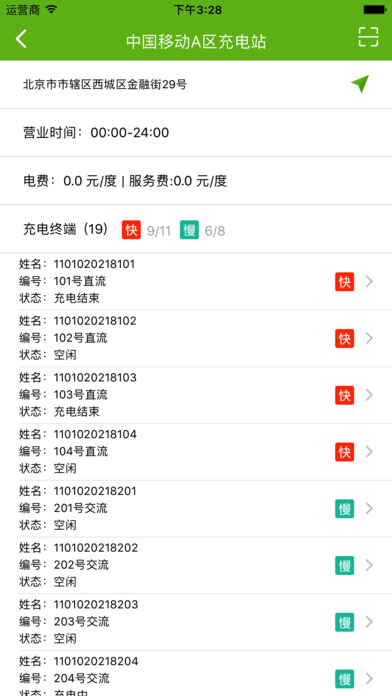Image resolution: width=392 pixels, height=696 pixels.
Task: Expand chevron for terminal 104号直流
Action: coord(369,452)
